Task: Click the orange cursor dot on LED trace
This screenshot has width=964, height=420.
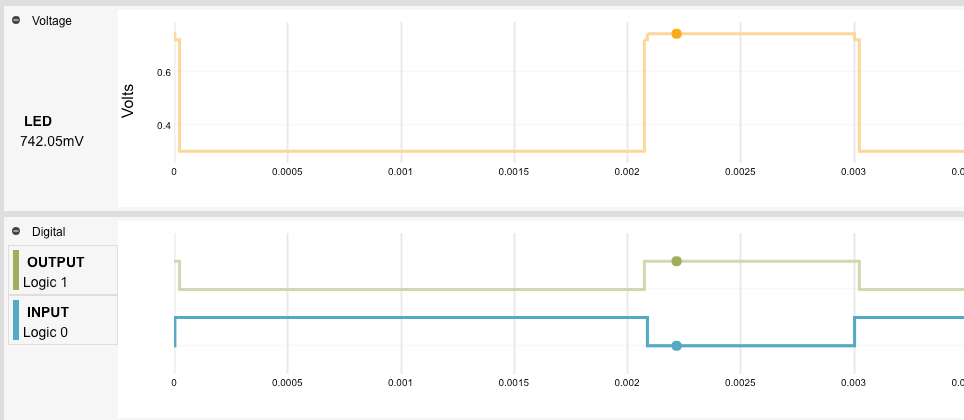Action: pos(676,34)
